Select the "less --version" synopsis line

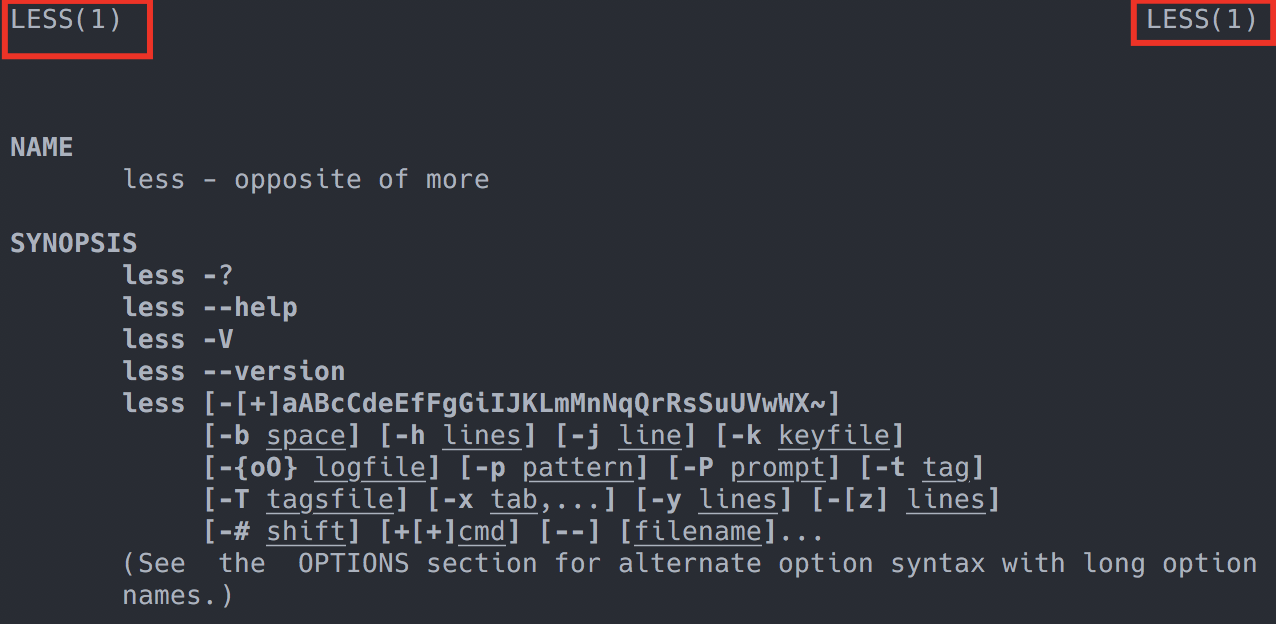(x=234, y=372)
